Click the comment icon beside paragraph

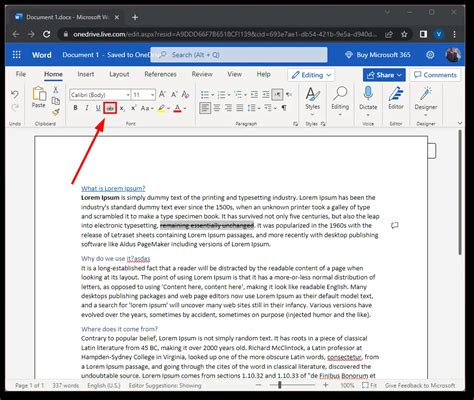point(394,225)
